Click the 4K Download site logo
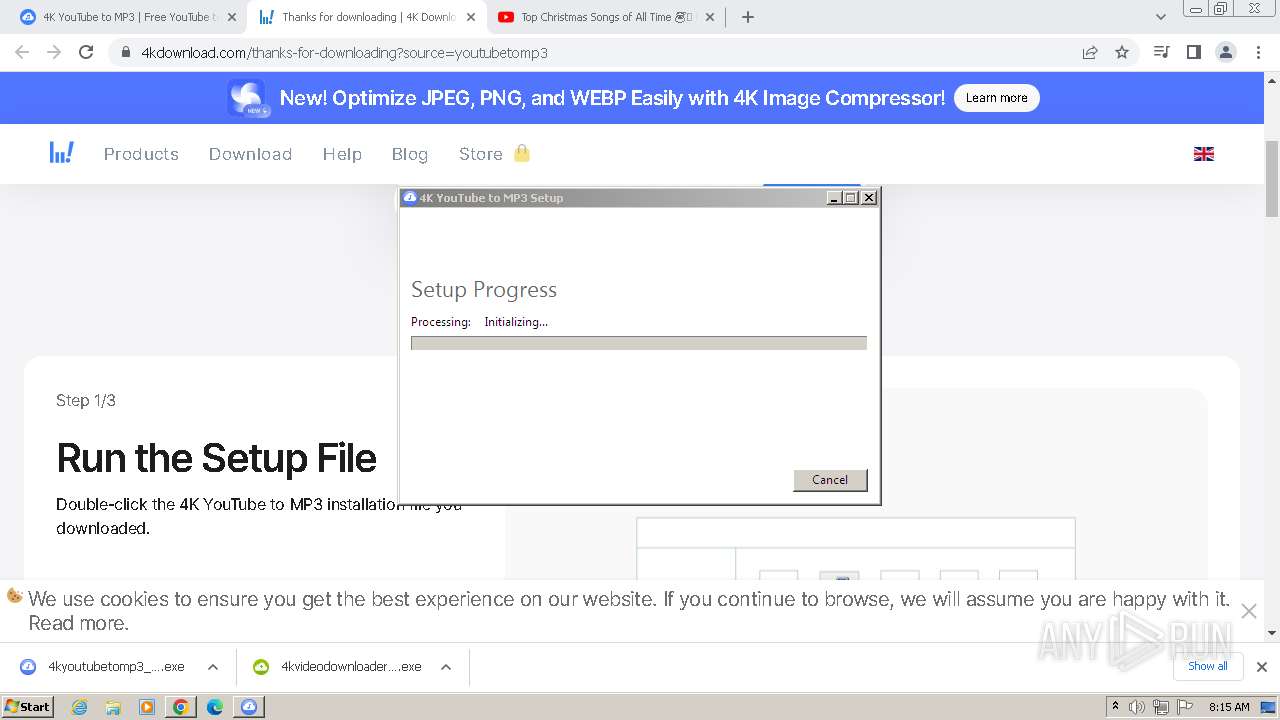 coord(61,153)
